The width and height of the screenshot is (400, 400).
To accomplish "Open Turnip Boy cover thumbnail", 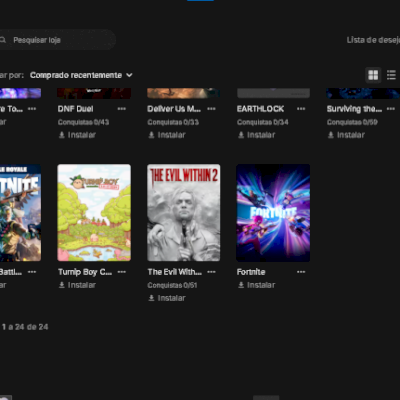I will 94,213.
